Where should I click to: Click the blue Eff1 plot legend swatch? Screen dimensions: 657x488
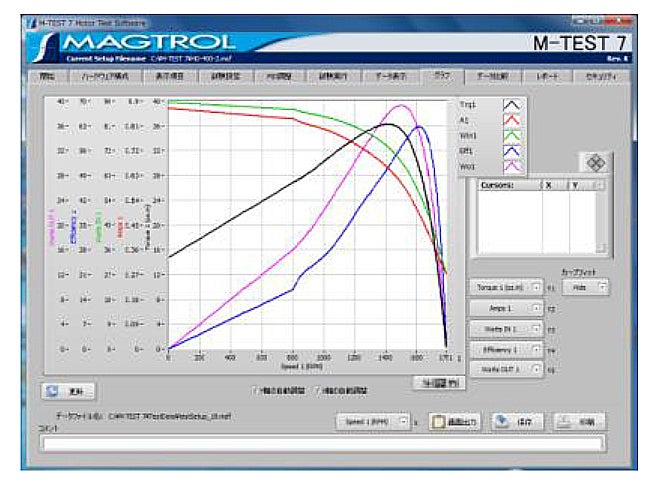(x=512, y=151)
